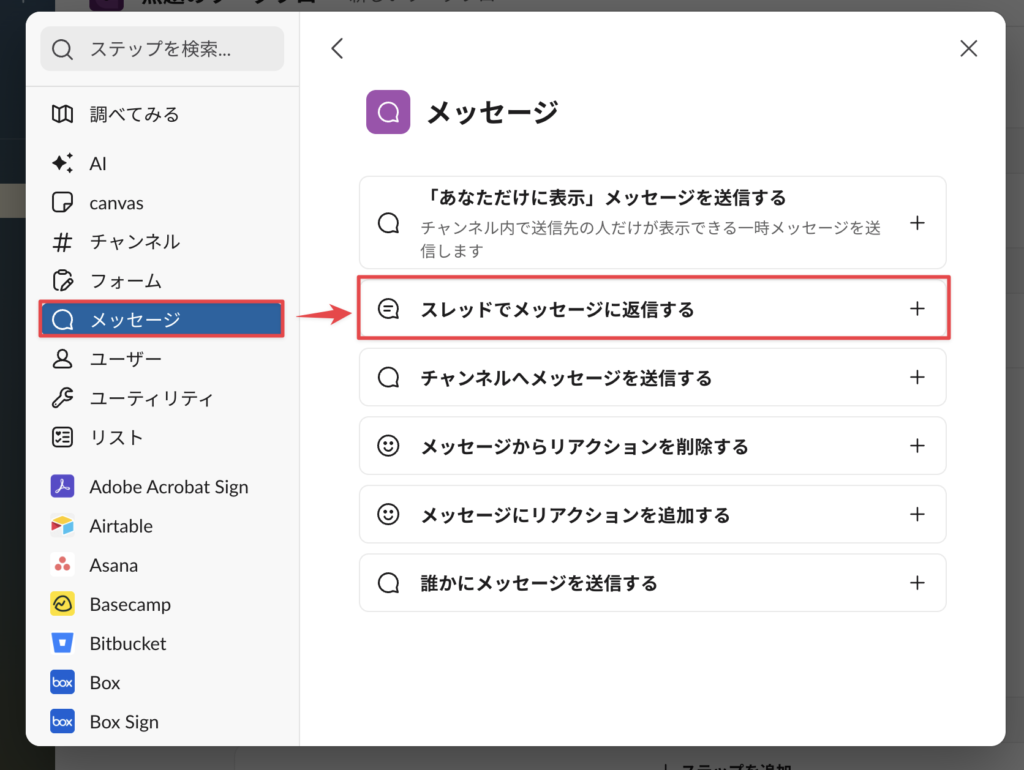1024x770 pixels.
Task: Add the スレッドでメッセージに返信する step plus
Action: (917, 309)
